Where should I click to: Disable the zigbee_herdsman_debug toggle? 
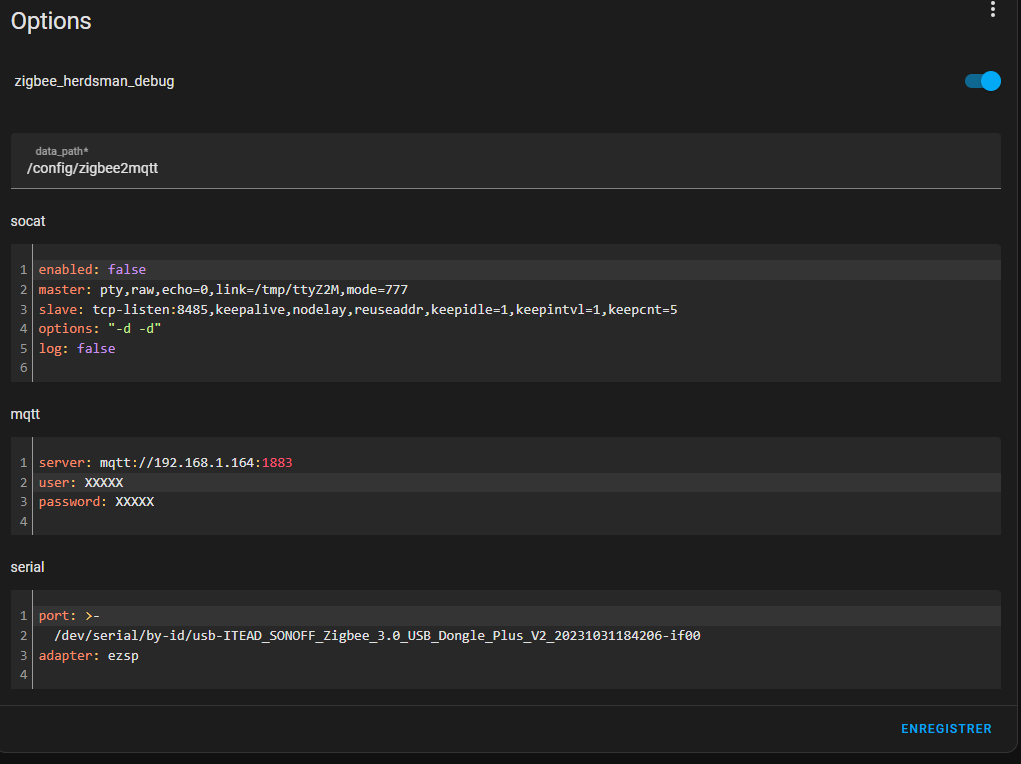pyautogui.click(x=982, y=81)
